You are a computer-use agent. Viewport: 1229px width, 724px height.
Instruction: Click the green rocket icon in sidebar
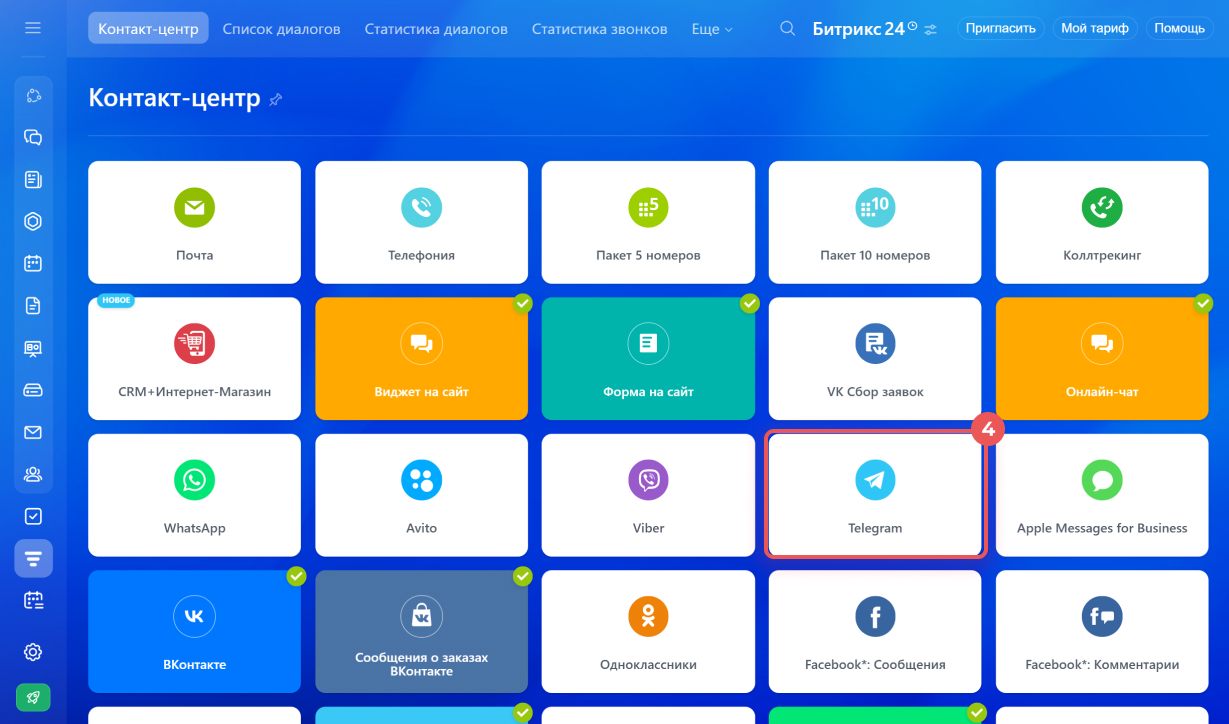(x=33, y=697)
